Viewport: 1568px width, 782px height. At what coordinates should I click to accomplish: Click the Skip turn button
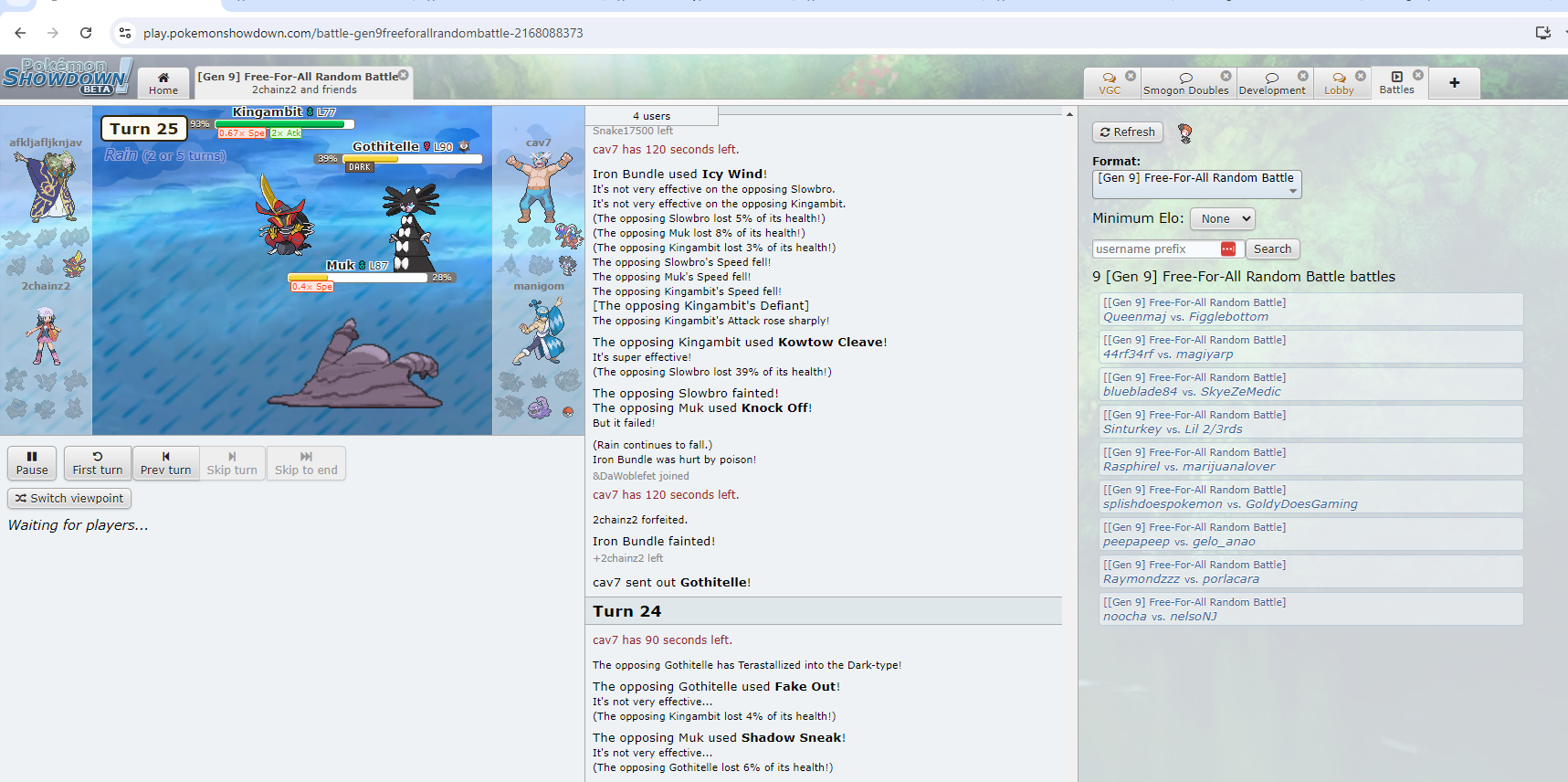coord(232,463)
